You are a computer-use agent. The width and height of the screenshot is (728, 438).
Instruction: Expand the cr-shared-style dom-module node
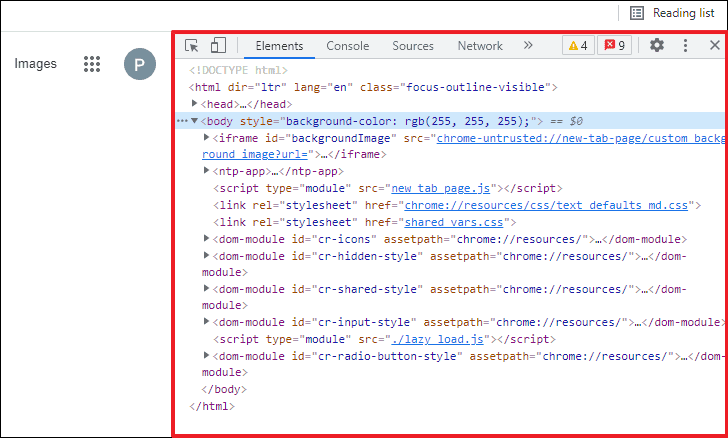[x=207, y=288]
